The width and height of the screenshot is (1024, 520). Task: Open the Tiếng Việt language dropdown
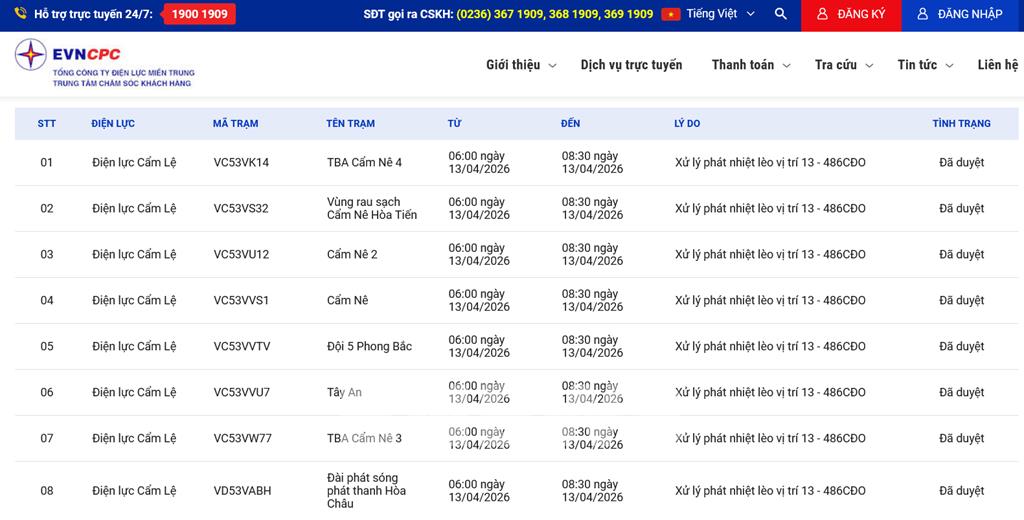point(721,14)
